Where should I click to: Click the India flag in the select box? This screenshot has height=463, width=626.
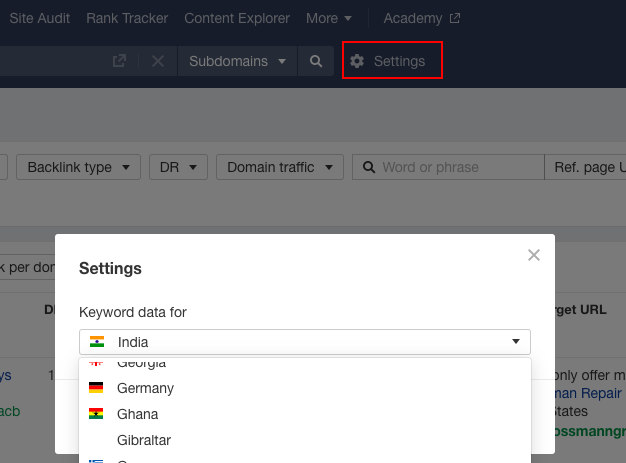(x=97, y=342)
